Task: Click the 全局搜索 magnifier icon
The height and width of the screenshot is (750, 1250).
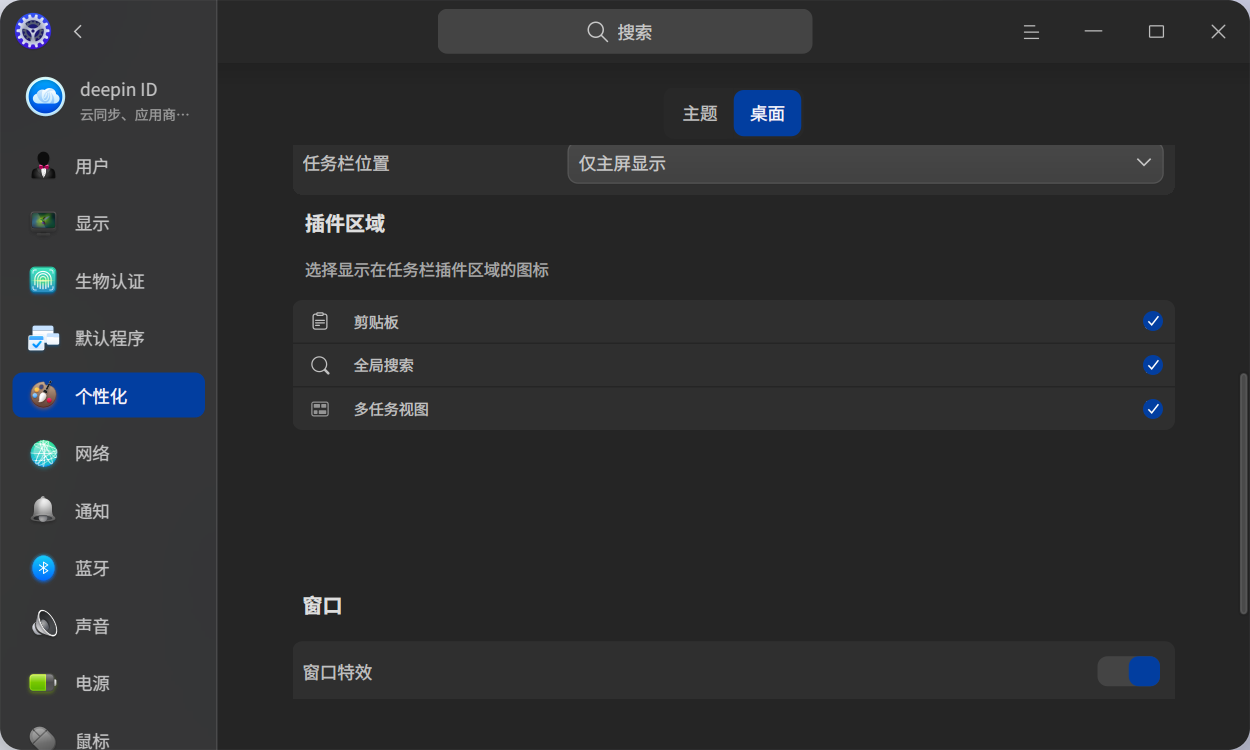Action: (320, 365)
